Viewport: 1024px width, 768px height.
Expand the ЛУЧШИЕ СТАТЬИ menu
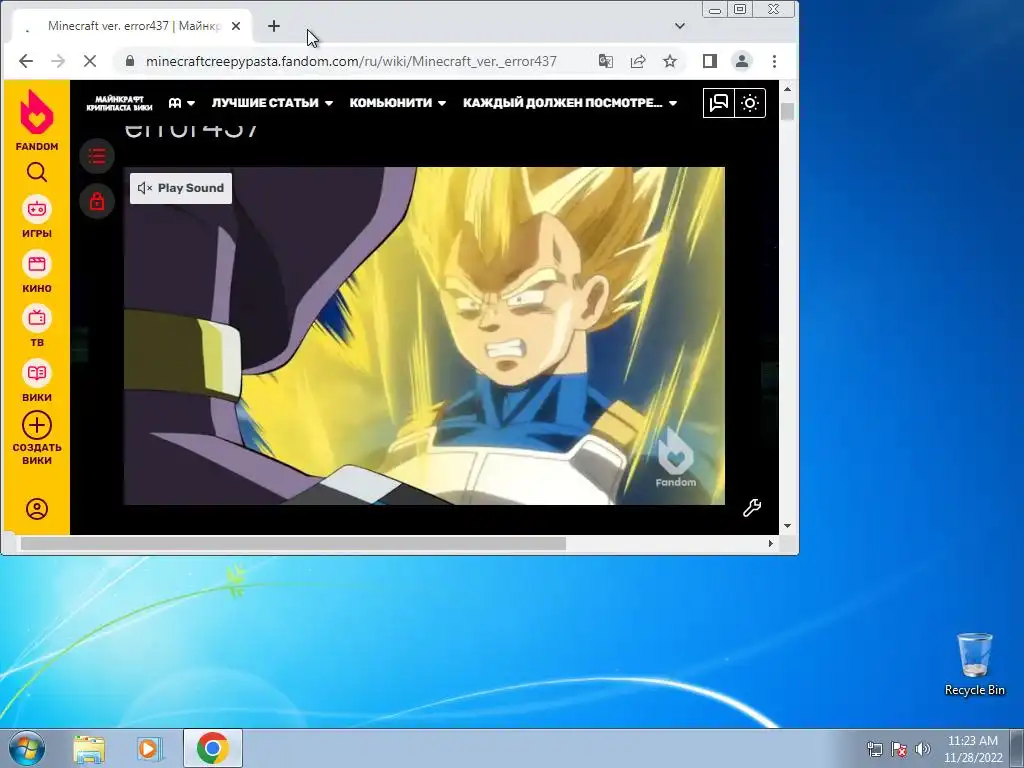pos(272,103)
